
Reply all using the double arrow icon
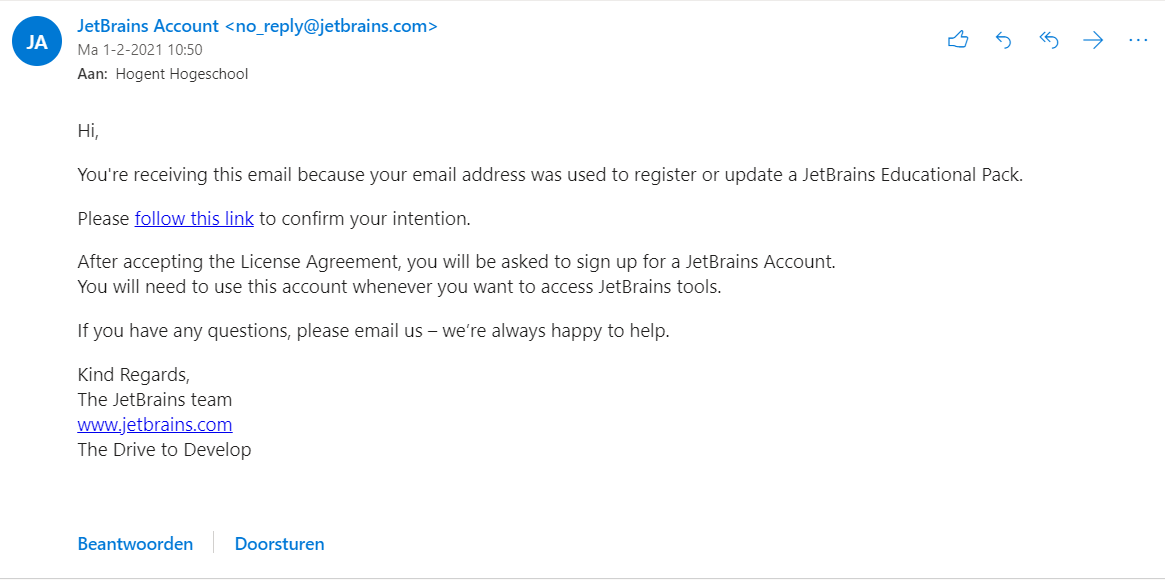(1048, 40)
